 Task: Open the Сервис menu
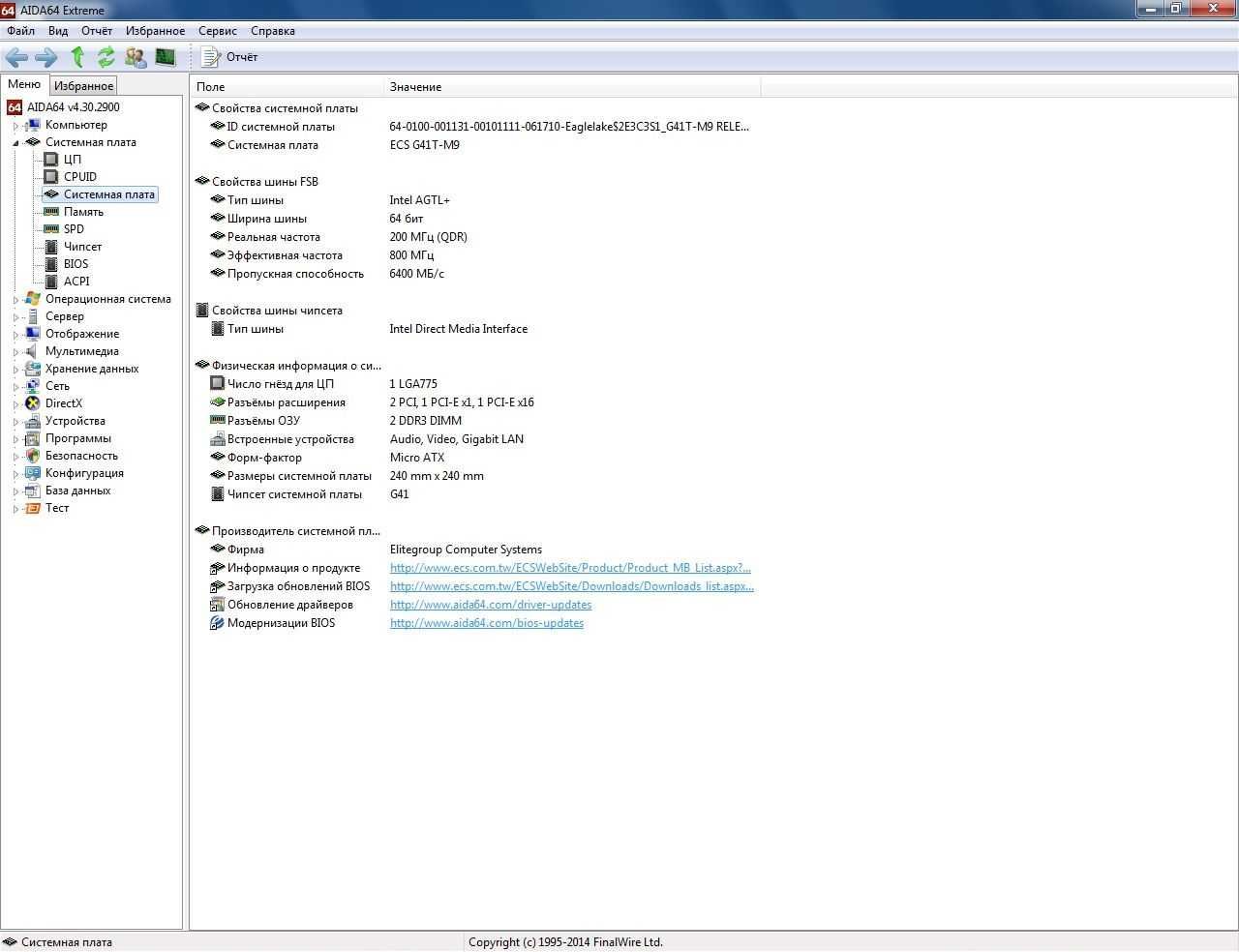(x=218, y=31)
